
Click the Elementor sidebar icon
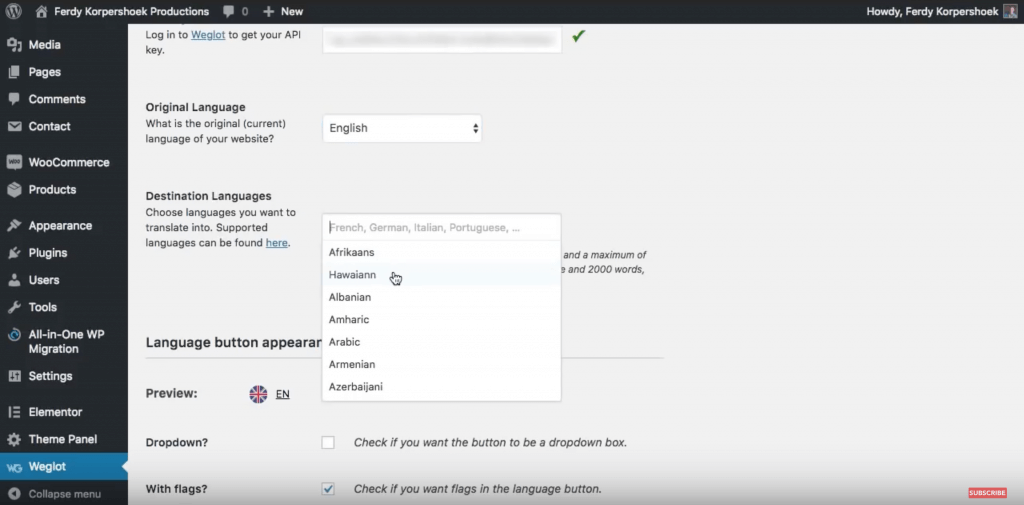pos(14,412)
